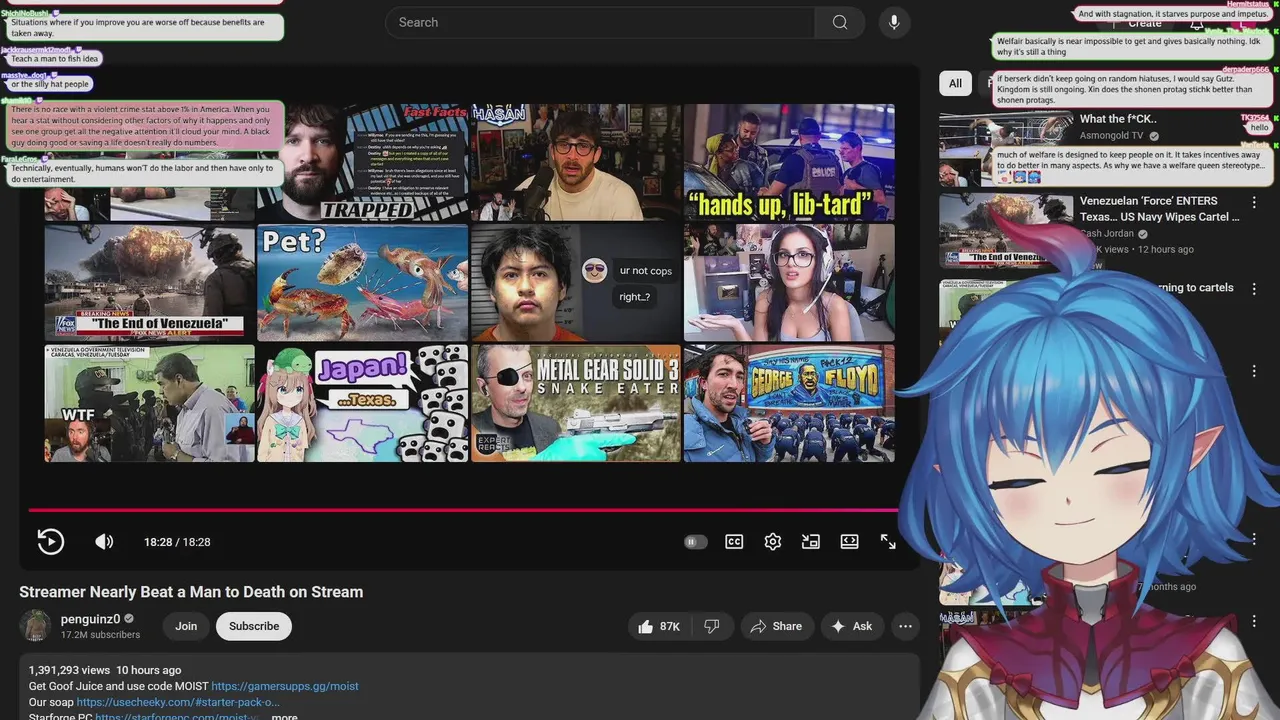Select the All filter chip
Viewport: 1280px width, 720px height.
click(x=955, y=84)
